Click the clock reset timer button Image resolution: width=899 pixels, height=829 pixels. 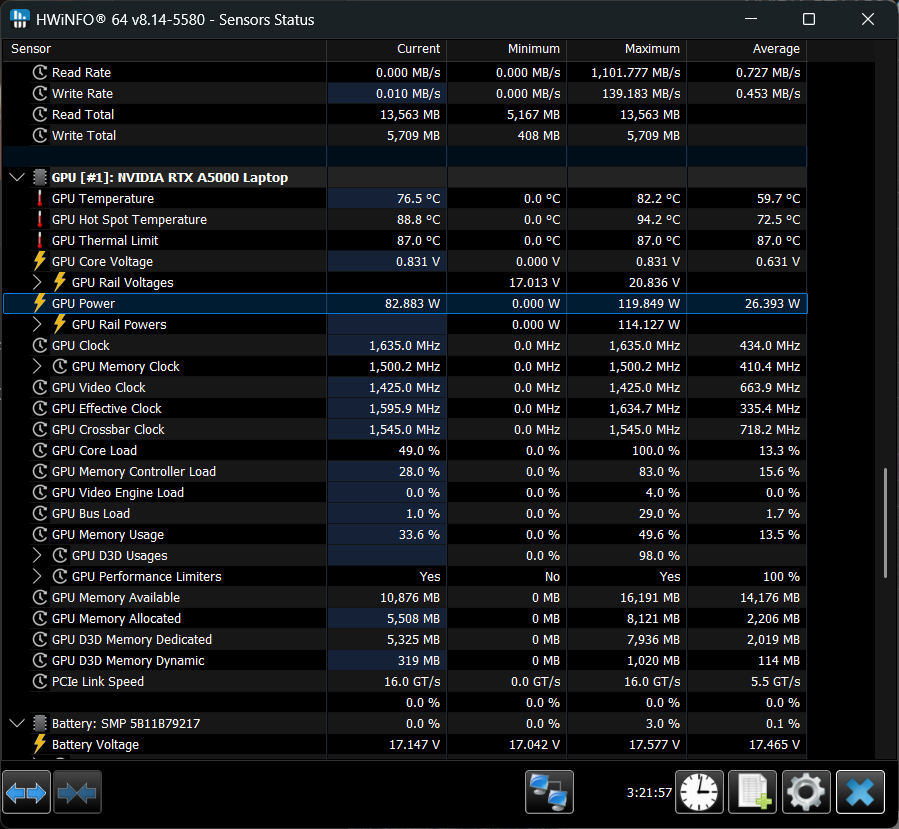[x=699, y=792]
